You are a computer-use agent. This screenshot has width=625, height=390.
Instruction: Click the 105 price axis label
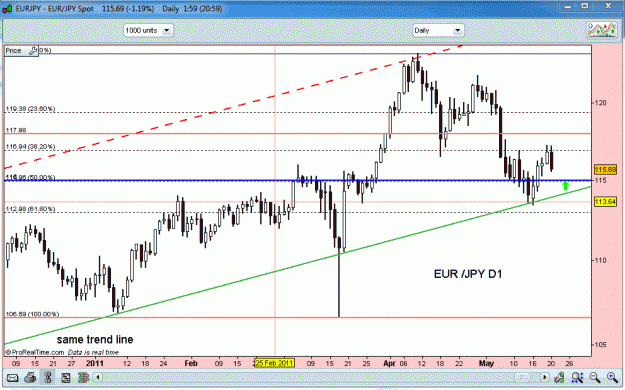[x=600, y=345]
